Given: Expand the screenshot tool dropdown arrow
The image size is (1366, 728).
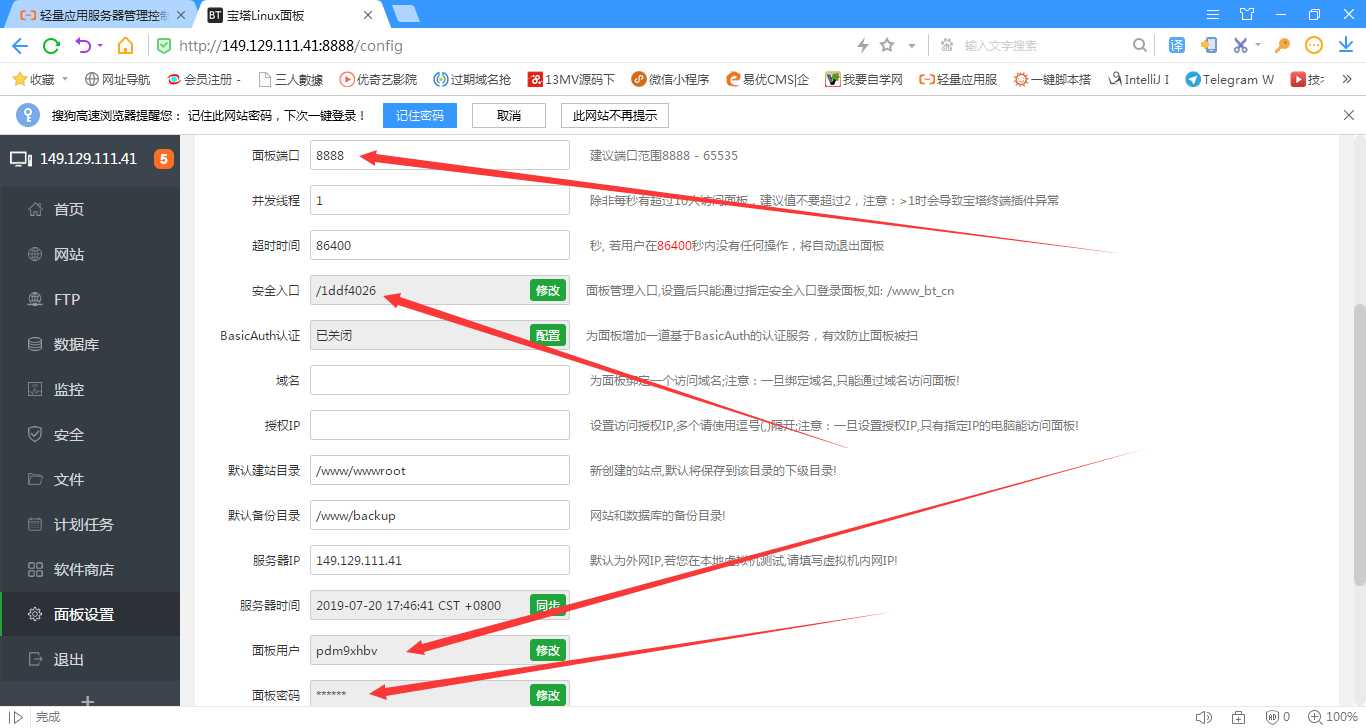Looking at the screenshot, I should (x=1258, y=45).
